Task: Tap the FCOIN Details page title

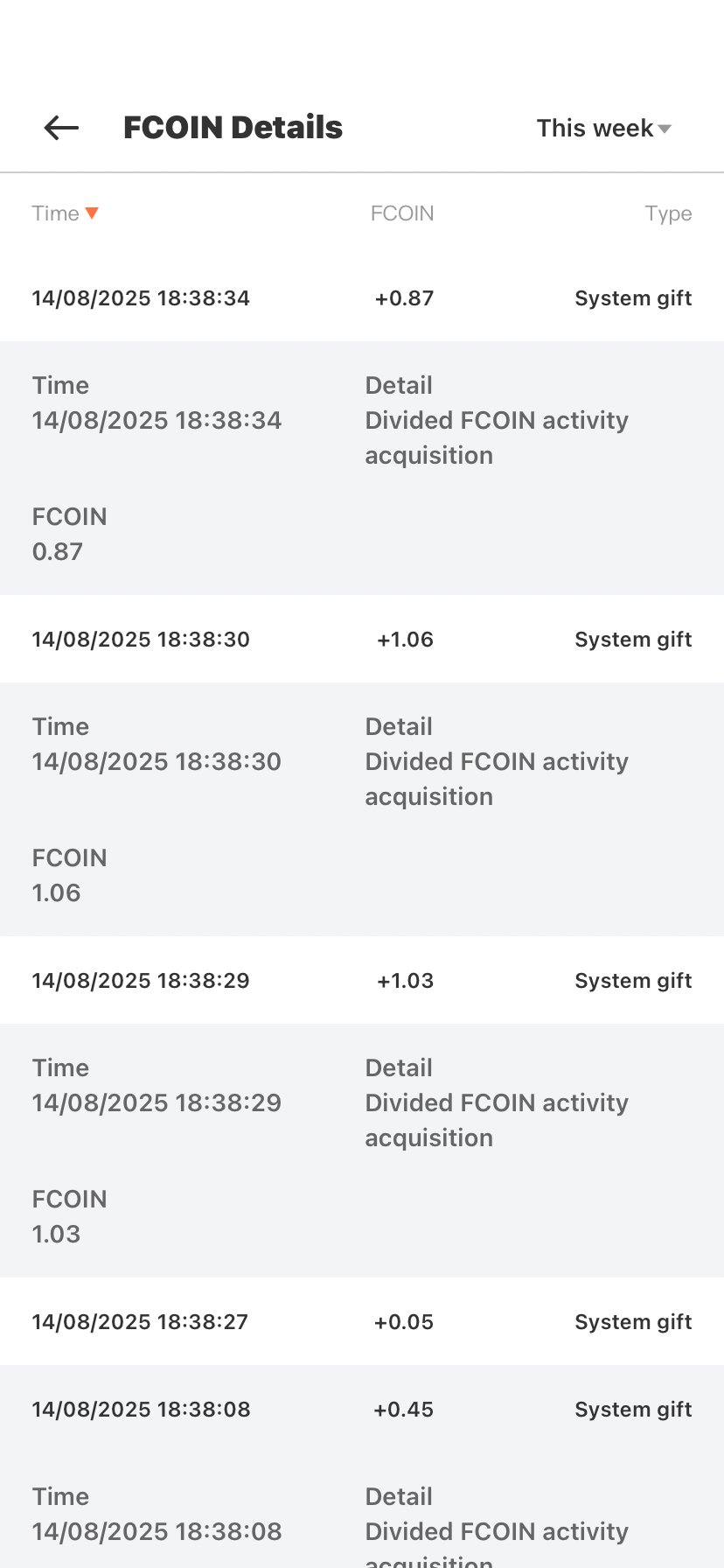Action: point(233,128)
